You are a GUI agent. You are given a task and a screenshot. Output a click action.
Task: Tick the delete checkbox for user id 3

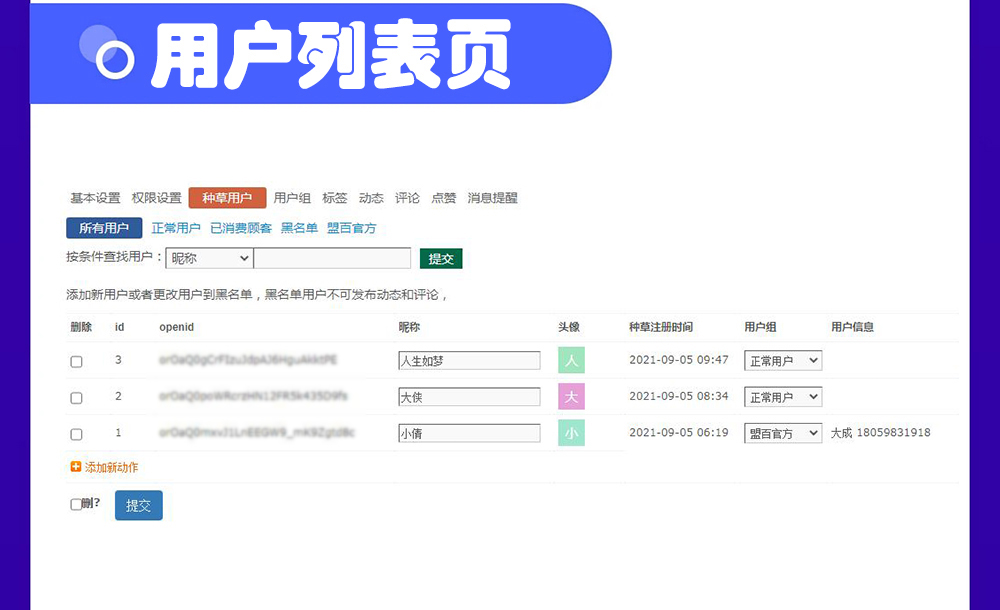pyautogui.click(x=76, y=362)
